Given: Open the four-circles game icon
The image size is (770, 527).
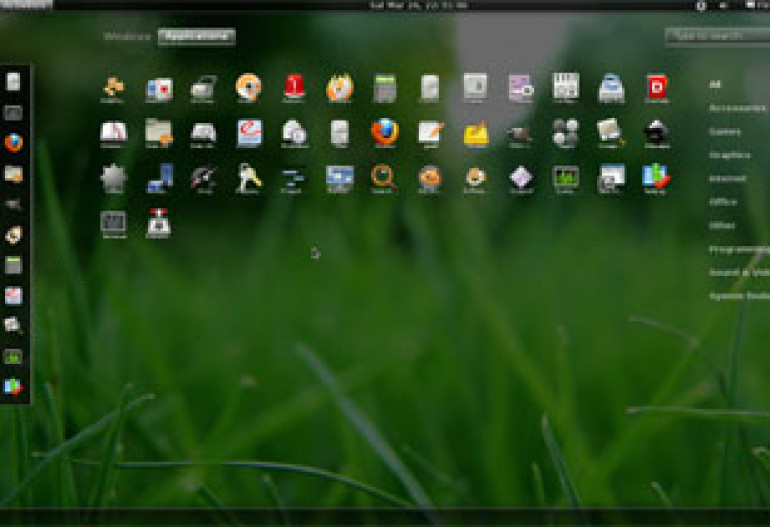Looking at the screenshot, I should click(566, 133).
